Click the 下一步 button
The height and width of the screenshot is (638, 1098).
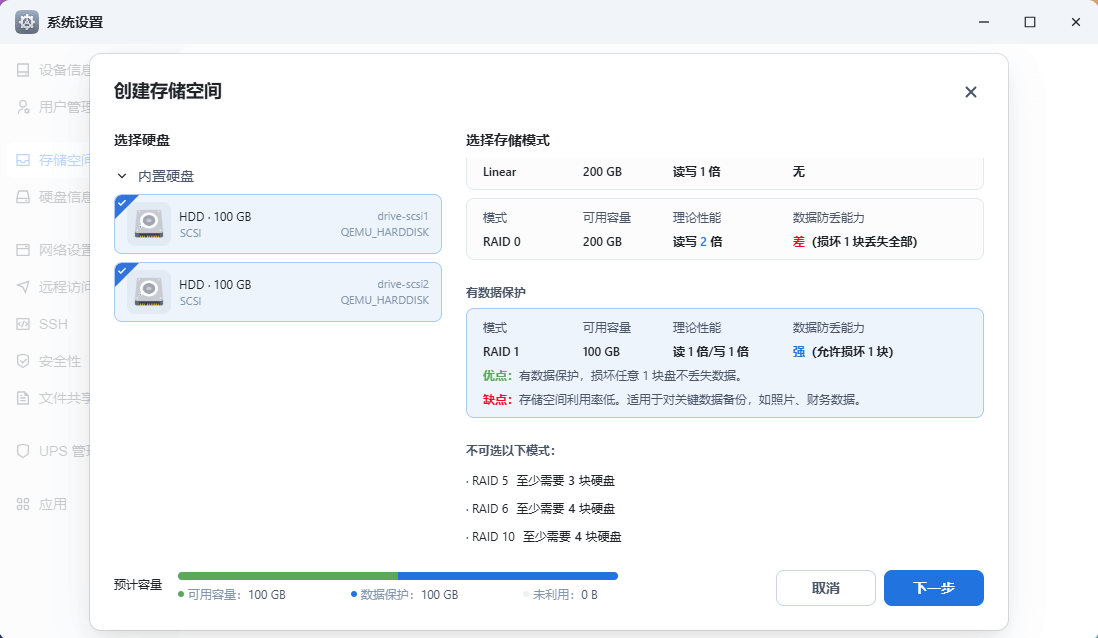click(933, 588)
